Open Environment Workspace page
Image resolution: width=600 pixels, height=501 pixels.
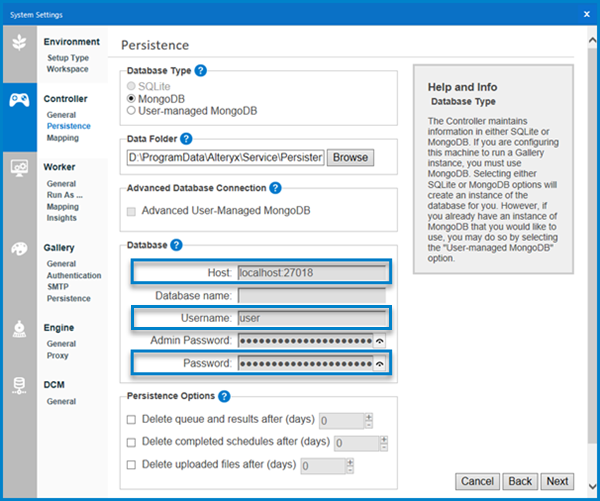(x=67, y=69)
